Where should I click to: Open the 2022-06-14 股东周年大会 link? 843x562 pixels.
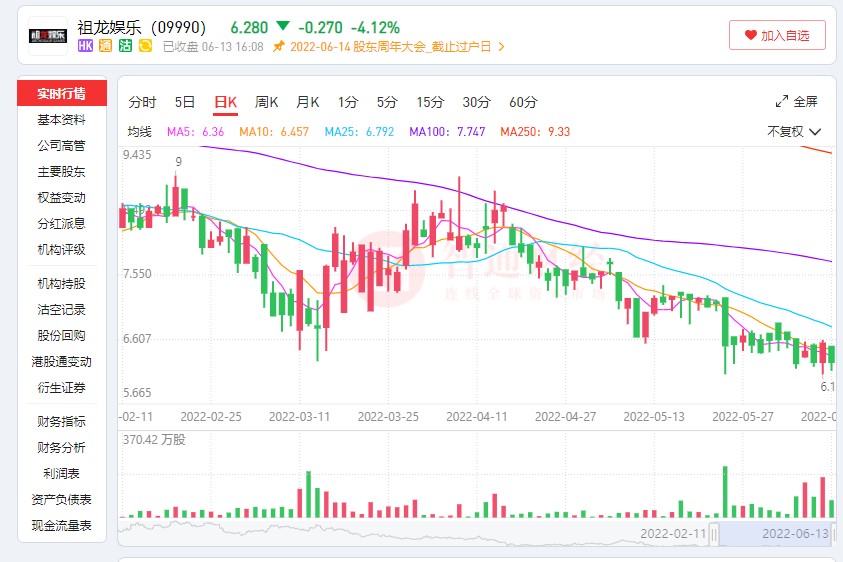click(390, 47)
